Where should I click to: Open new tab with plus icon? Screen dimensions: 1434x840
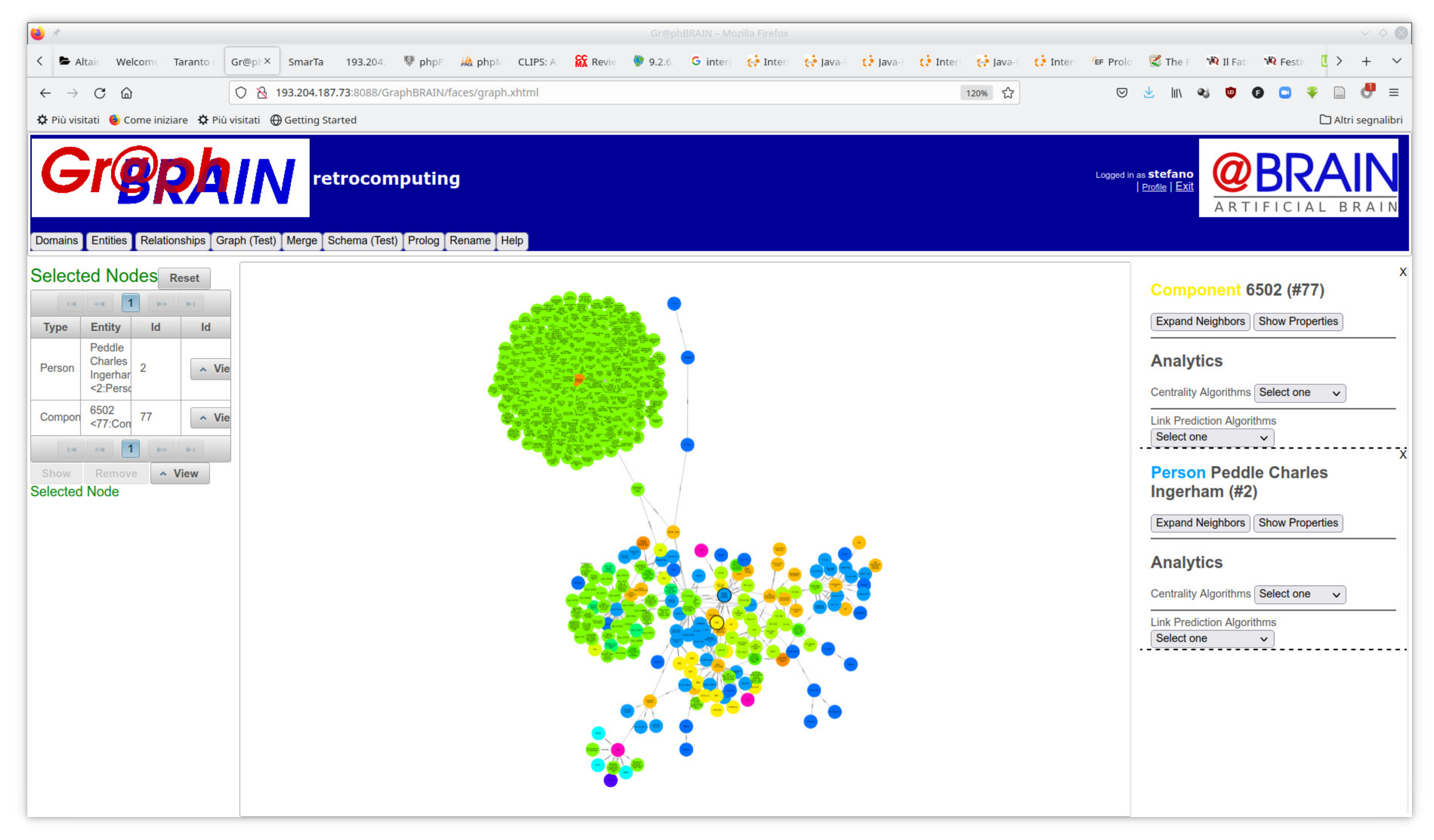1366,61
